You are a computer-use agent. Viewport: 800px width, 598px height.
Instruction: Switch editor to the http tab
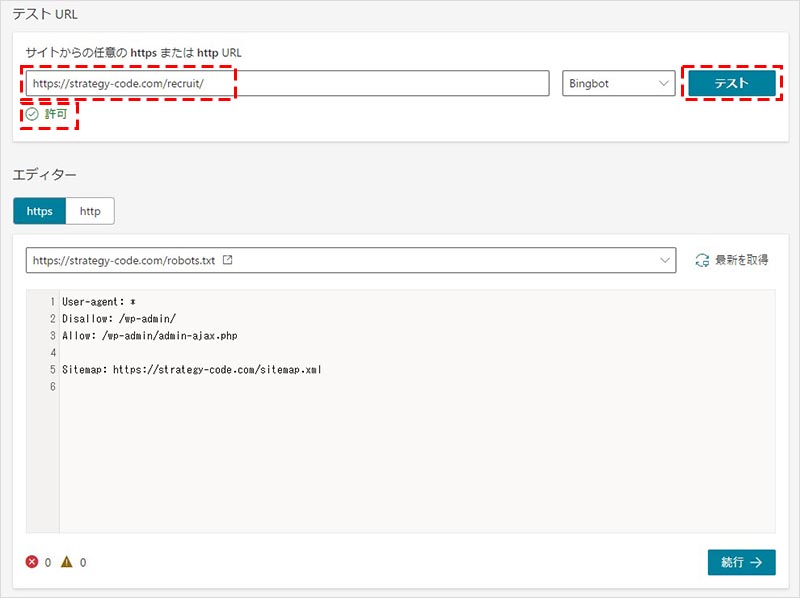click(x=90, y=211)
